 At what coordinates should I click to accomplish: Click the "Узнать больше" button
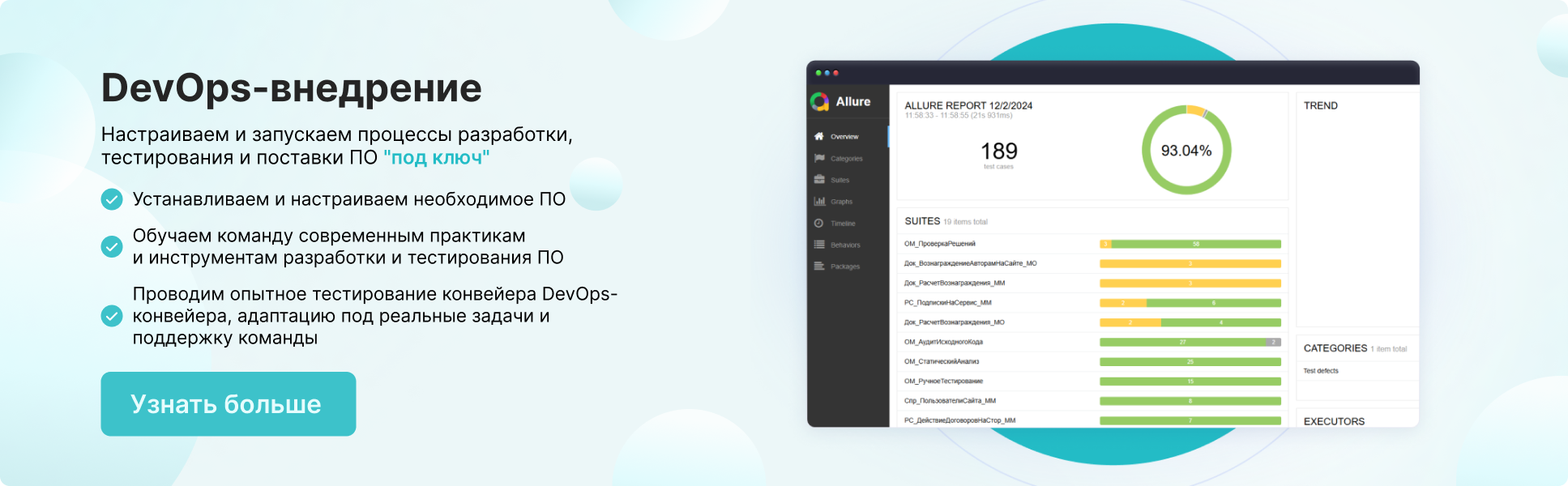(229, 404)
